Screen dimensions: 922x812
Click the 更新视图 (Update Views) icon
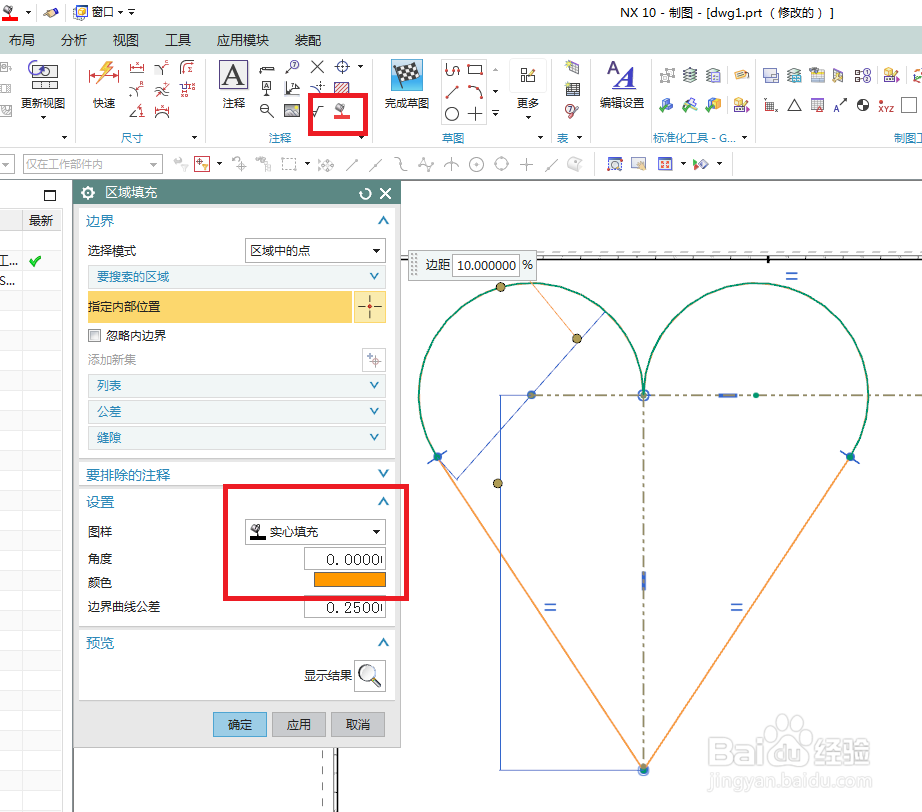tap(46, 75)
